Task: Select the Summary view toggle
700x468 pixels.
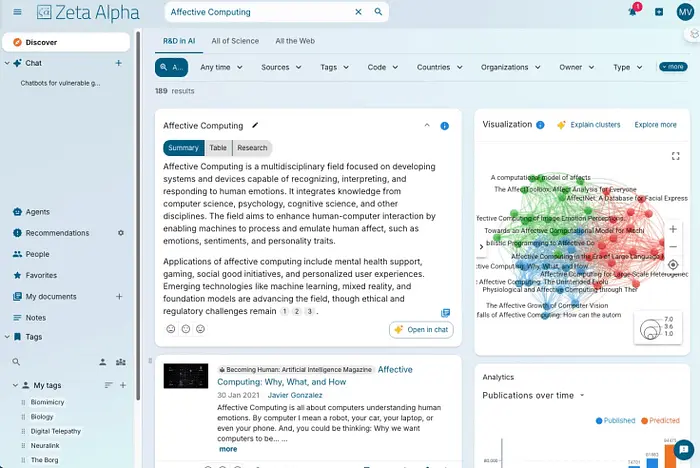Action: (183, 148)
